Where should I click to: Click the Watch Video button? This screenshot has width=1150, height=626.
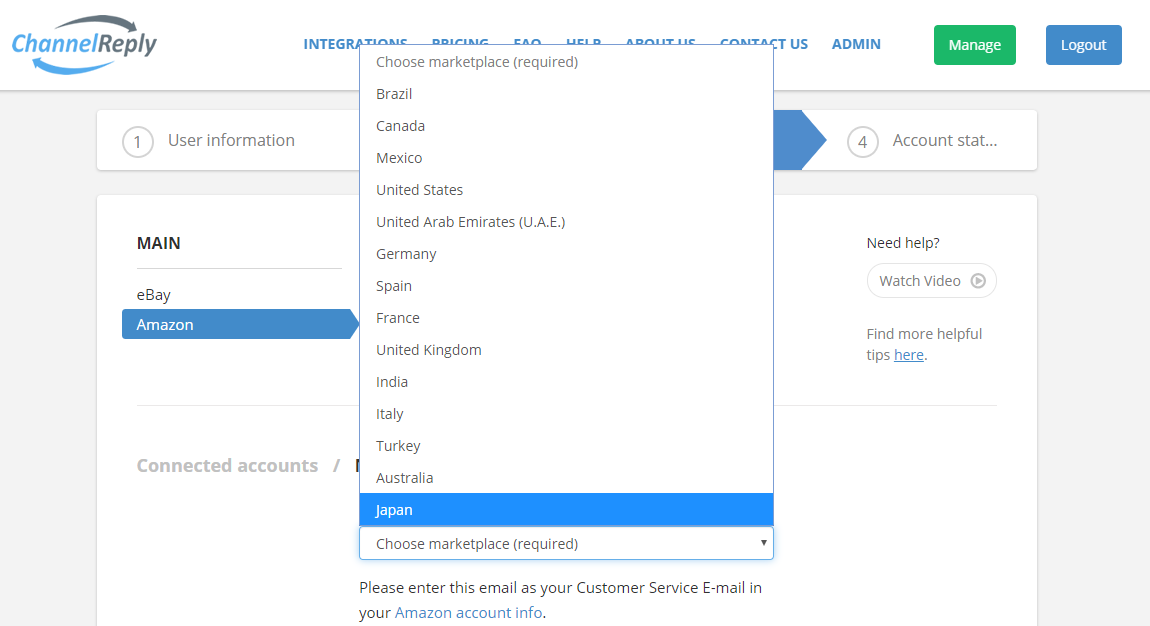point(931,281)
